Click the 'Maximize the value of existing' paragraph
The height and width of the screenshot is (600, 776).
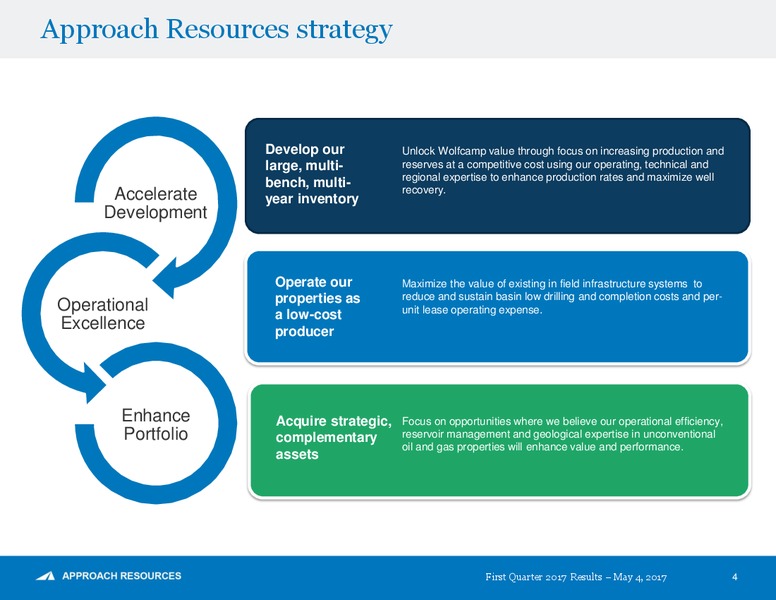(x=562, y=297)
